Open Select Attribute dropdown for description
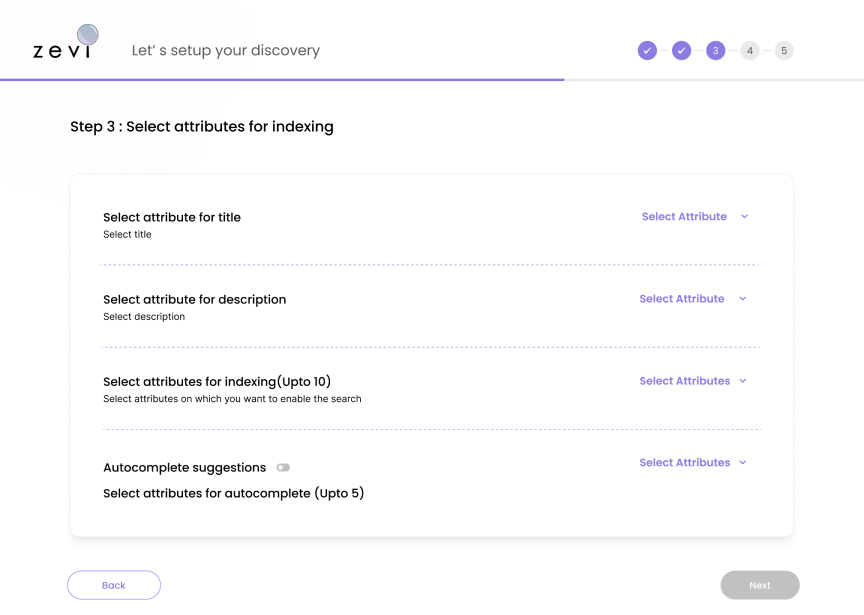 (682, 299)
